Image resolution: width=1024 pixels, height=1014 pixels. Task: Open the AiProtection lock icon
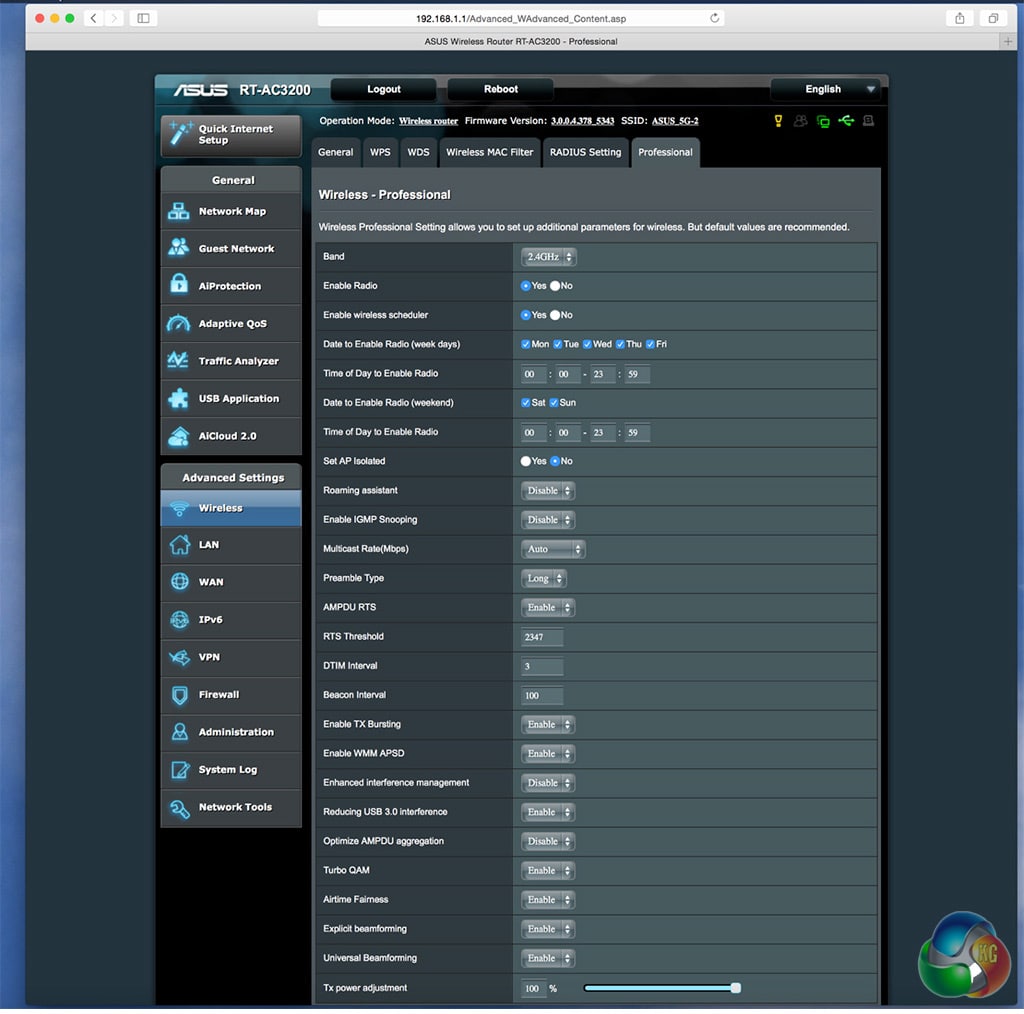tap(179, 285)
